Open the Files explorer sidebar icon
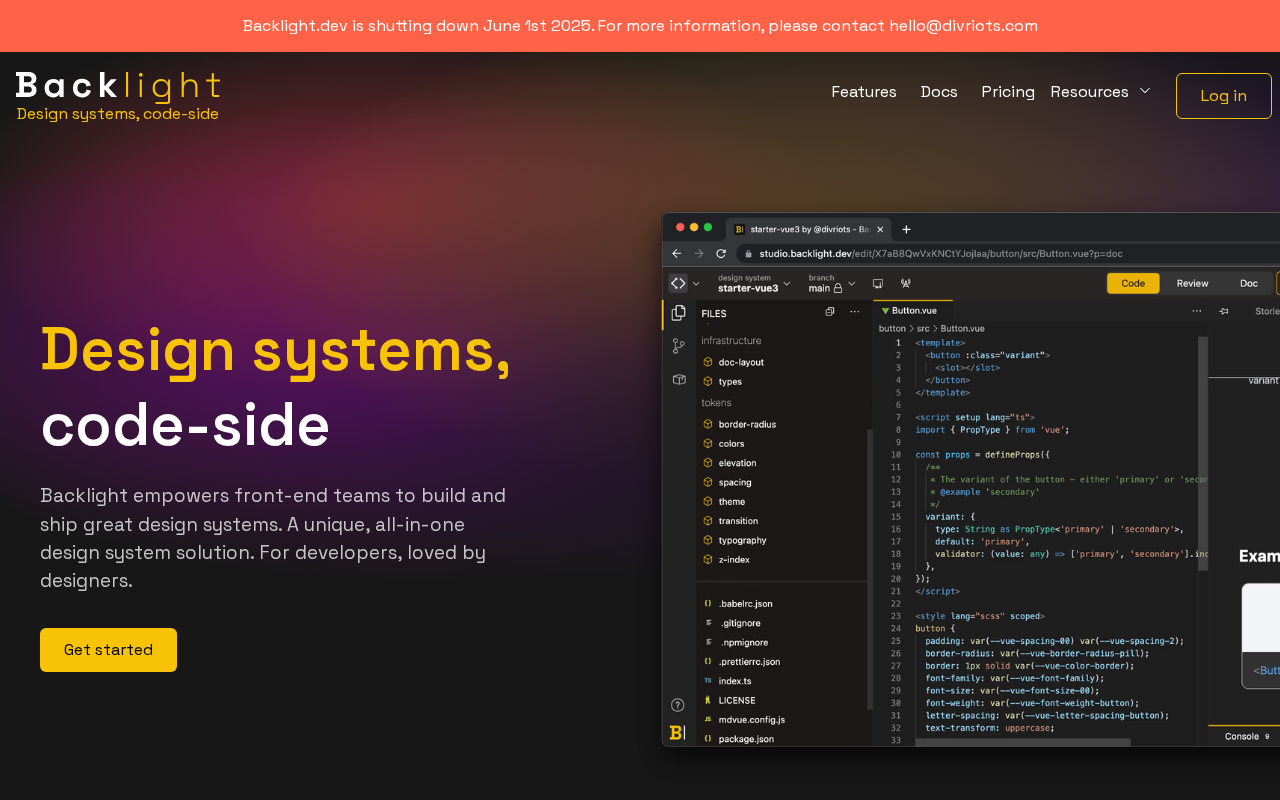 (678, 313)
